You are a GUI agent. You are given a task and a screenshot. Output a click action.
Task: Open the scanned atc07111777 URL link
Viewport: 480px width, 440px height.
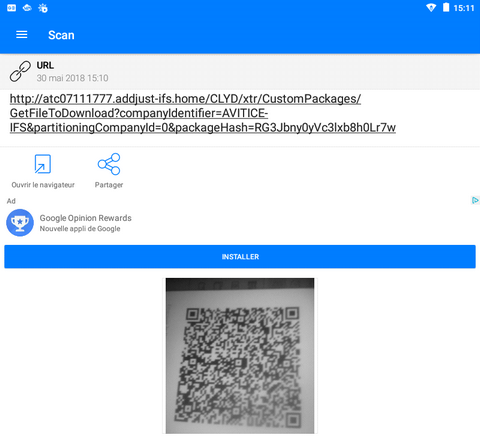pyautogui.click(x=203, y=113)
